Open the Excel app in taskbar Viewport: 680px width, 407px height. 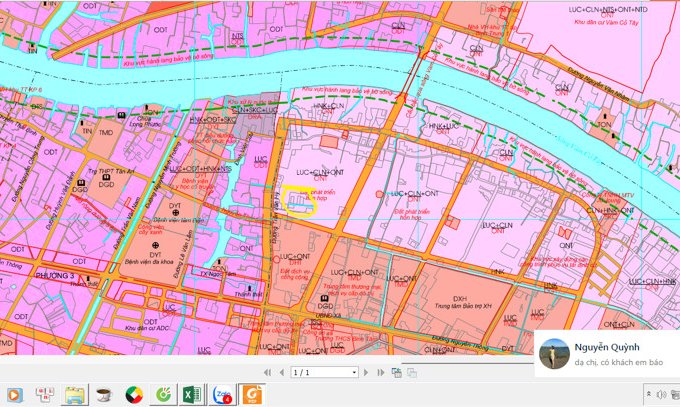(x=191, y=393)
